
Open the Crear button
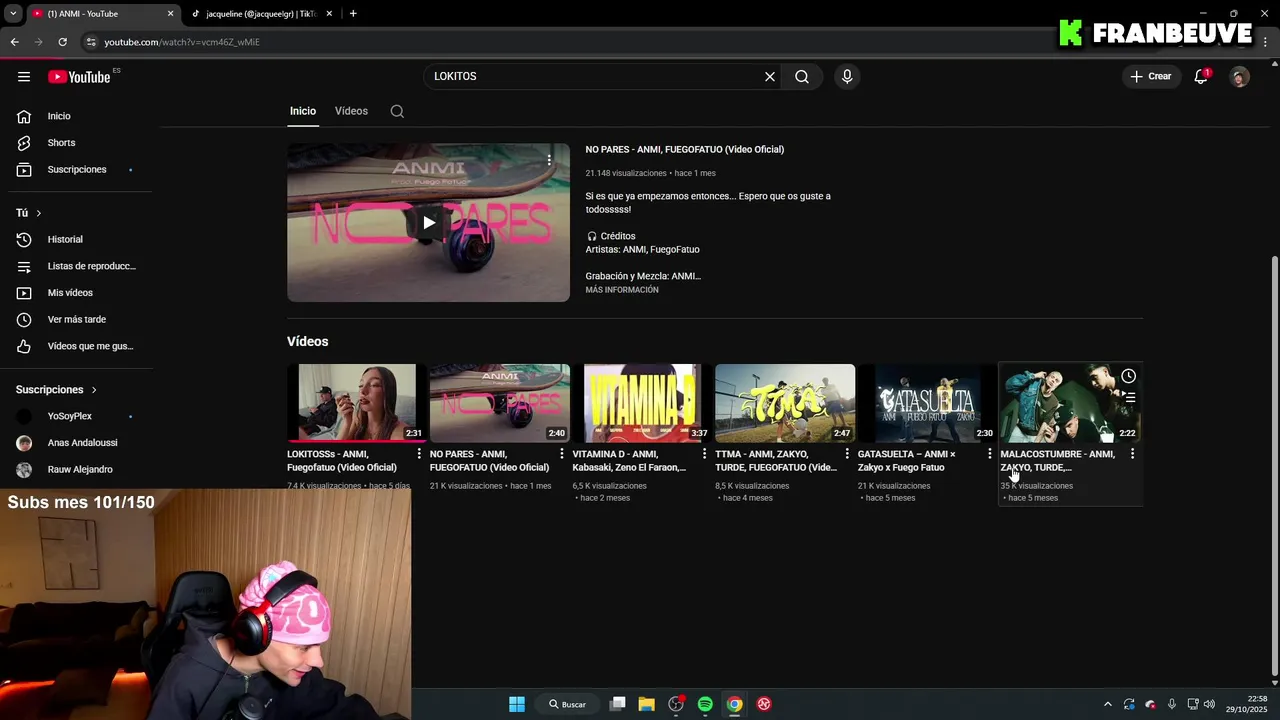(1151, 77)
